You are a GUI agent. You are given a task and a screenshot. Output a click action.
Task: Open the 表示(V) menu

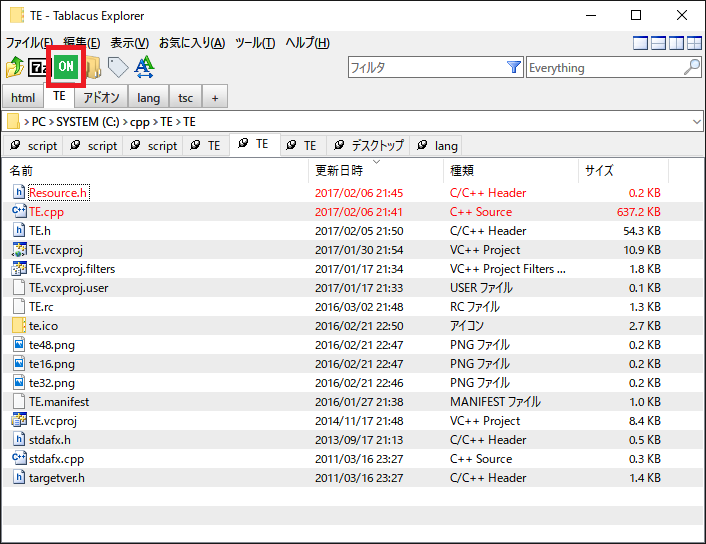coord(130,43)
